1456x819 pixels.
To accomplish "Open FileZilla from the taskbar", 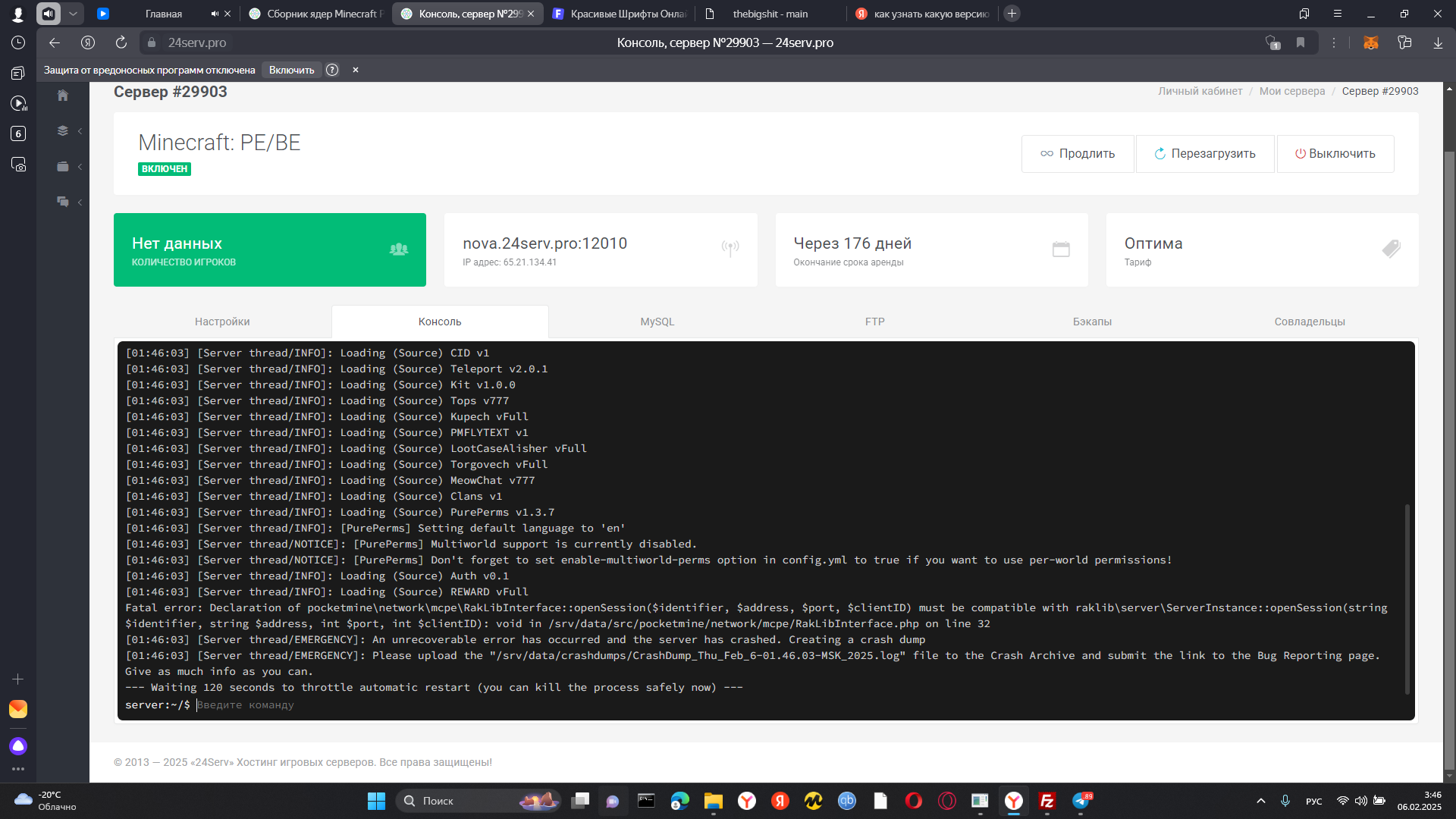I will click(1047, 801).
